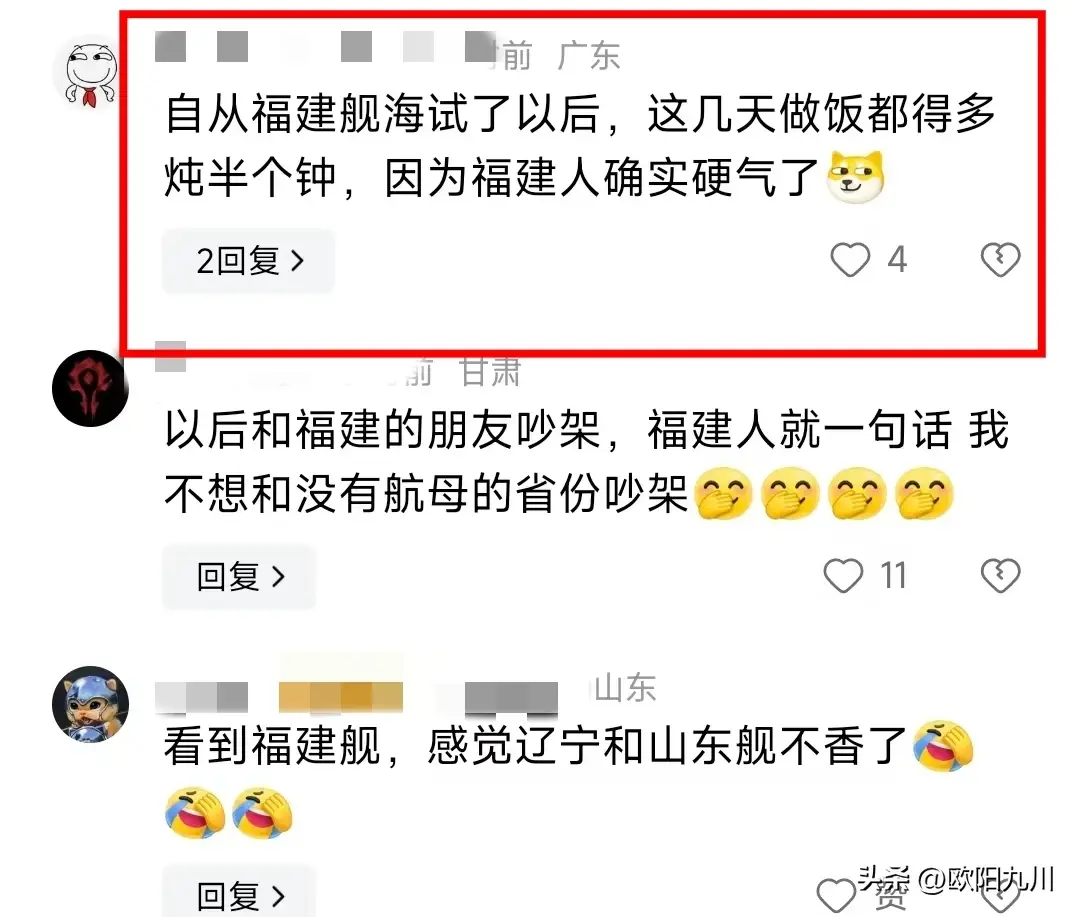Dislike the Shandong user's comment
The width and height of the screenshot is (1080, 917).
tap(1000, 896)
